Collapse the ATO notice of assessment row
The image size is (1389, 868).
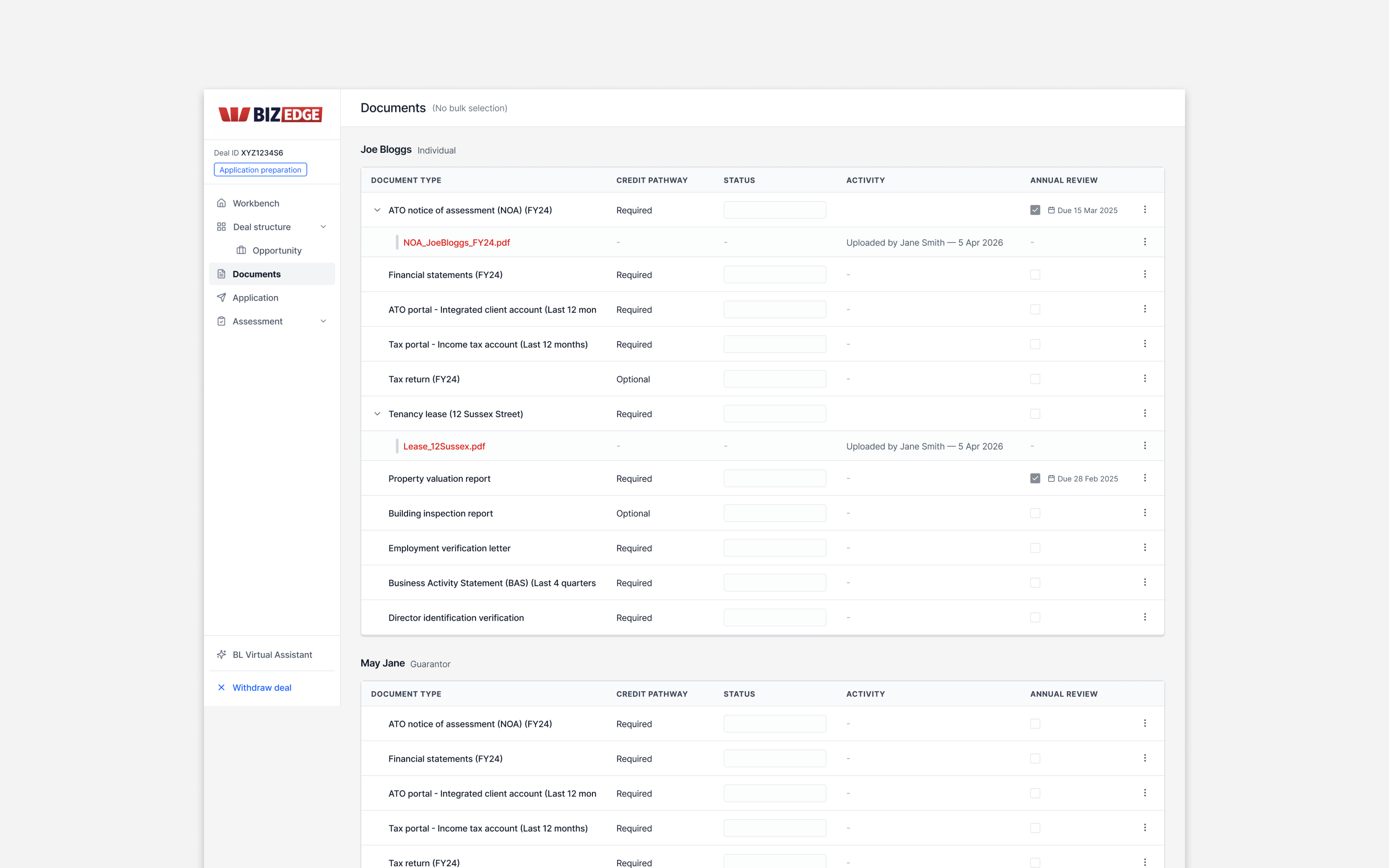[x=377, y=210]
